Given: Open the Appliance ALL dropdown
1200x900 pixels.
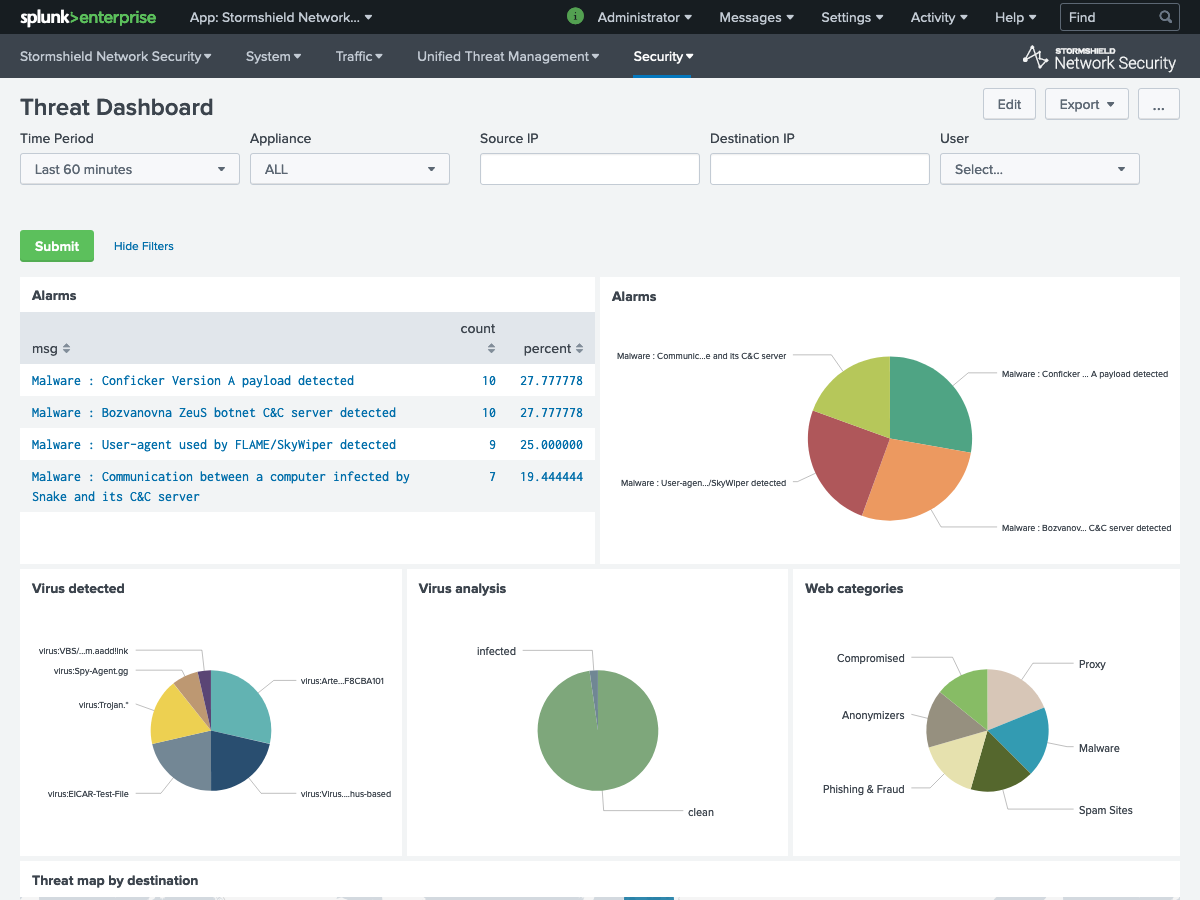Looking at the screenshot, I should [x=350, y=169].
